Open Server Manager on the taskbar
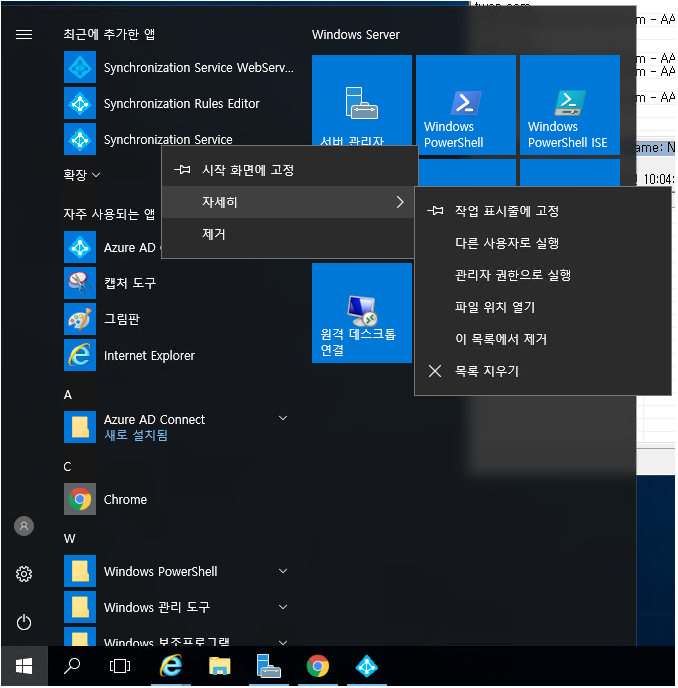678x688 pixels. pos(269,666)
